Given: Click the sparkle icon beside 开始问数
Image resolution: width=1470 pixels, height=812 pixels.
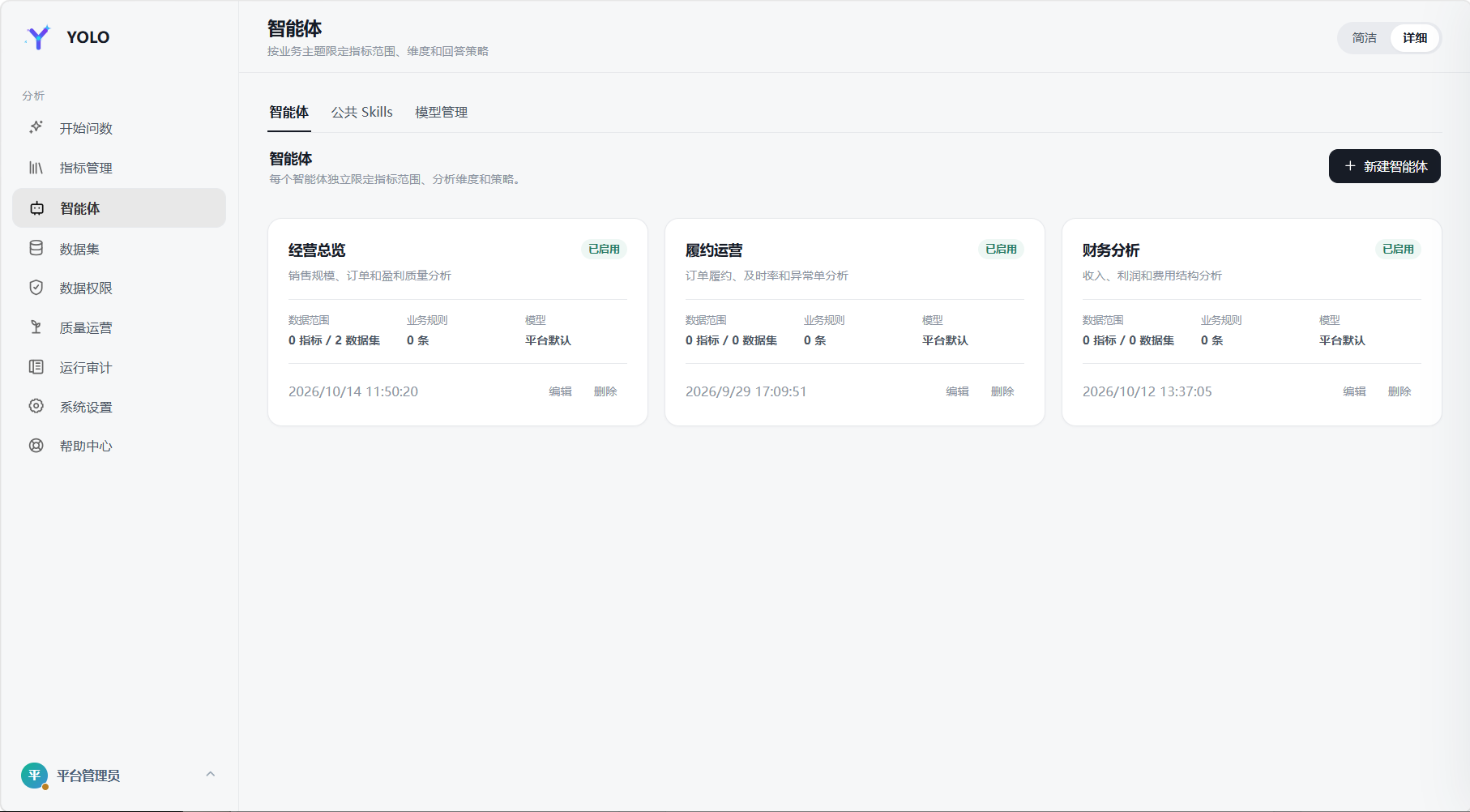Looking at the screenshot, I should pyautogui.click(x=36, y=127).
